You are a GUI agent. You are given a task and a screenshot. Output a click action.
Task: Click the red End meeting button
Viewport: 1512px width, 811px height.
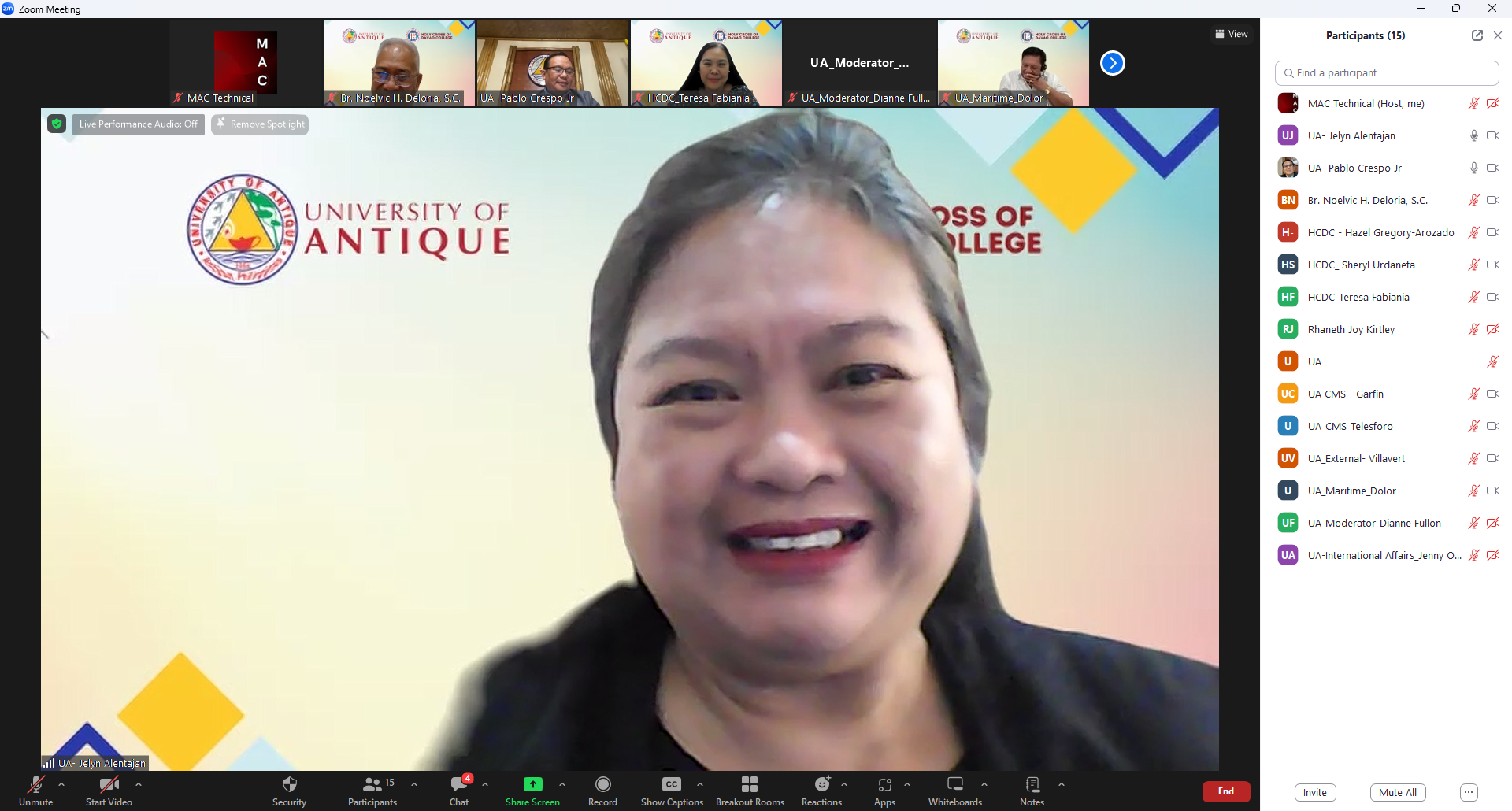pyautogui.click(x=1226, y=791)
